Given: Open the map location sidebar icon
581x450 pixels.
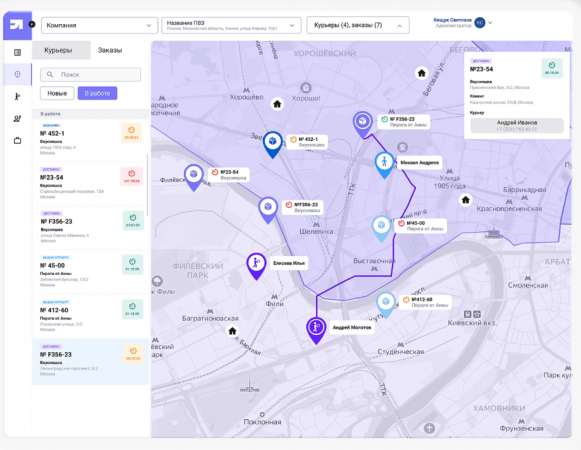Looking at the screenshot, I should point(17,75).
